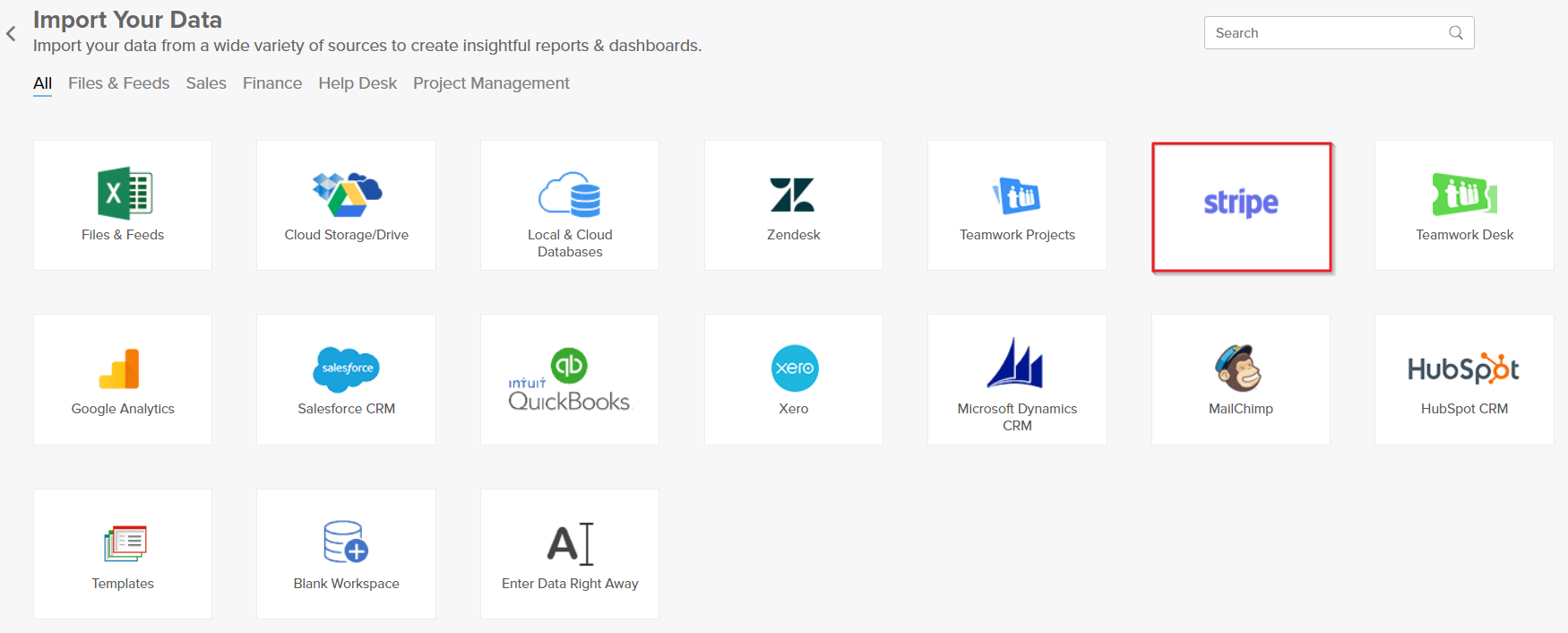1568x633 pixels.
Task: Choose the Microsoft Dynamics CRM icon
Action: [1016, 363]
